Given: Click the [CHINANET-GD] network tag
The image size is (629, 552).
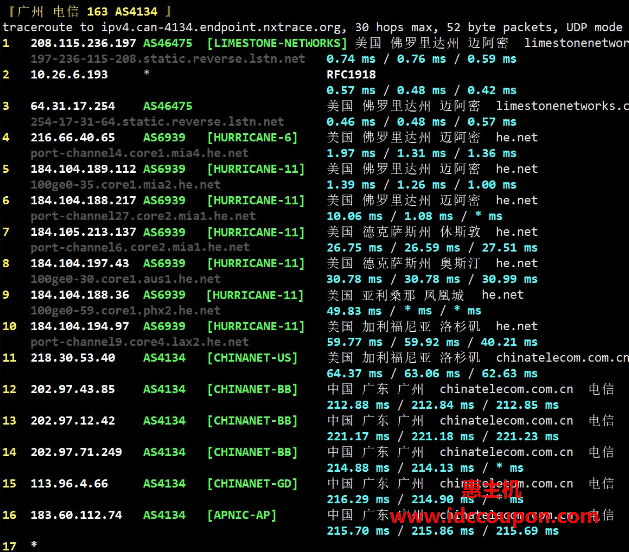Looking at the screenshot, I should click(x=251, y=484).
